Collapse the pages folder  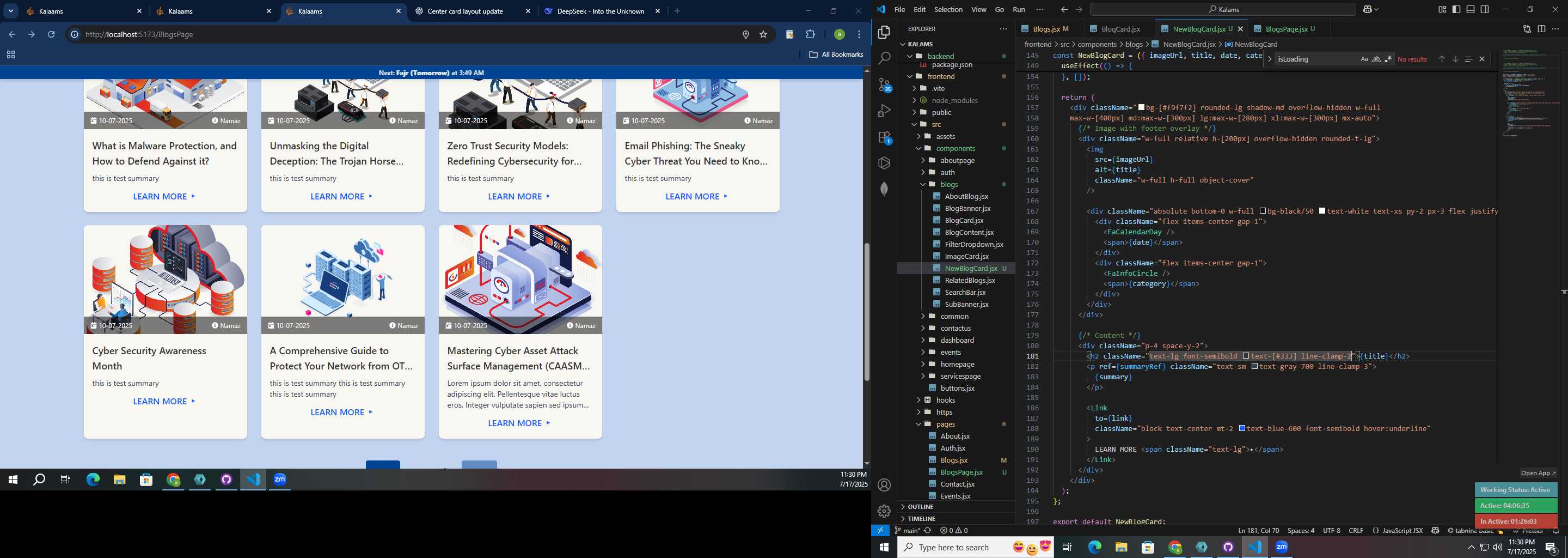[x=955, y=424]
